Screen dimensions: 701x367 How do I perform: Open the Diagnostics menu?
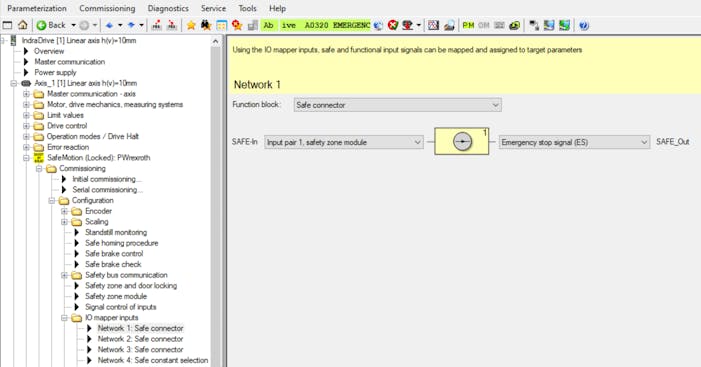pyautogui.click(x=168, y=8)
